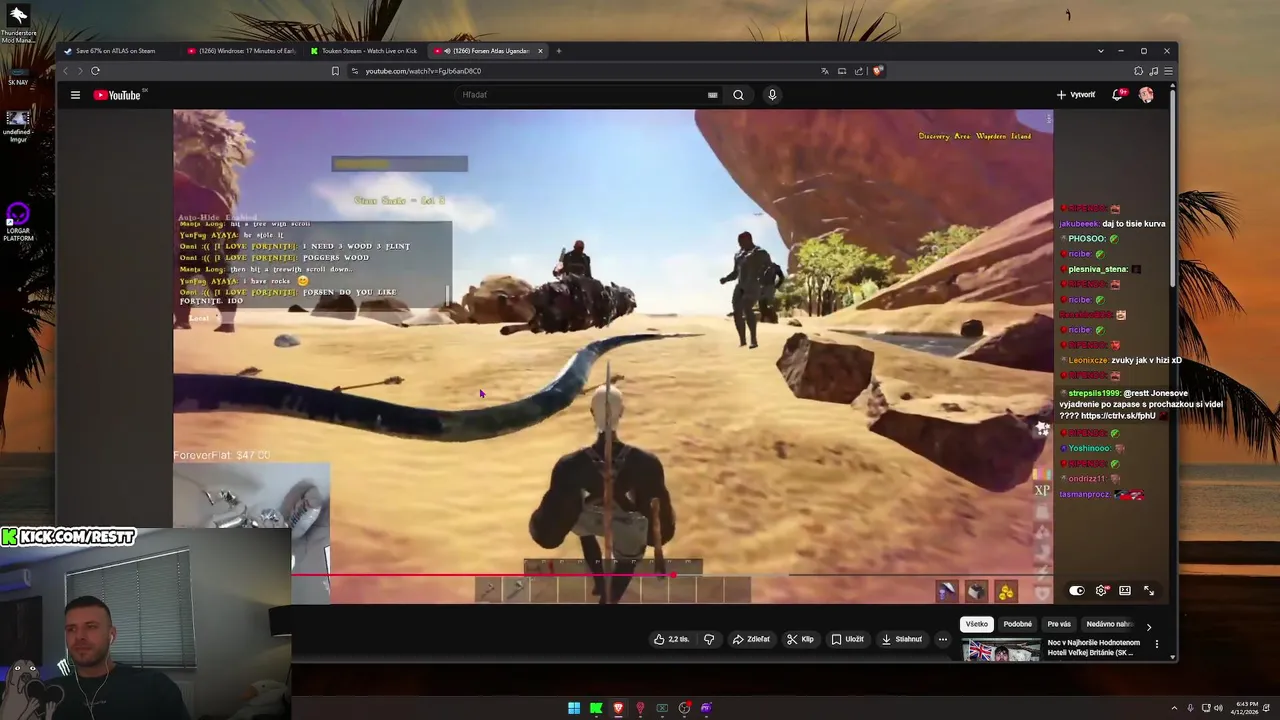Viewport: 1280px width, 720px height.
Task: Open more actions three-dot menu under video
Action: pos(942,639)
